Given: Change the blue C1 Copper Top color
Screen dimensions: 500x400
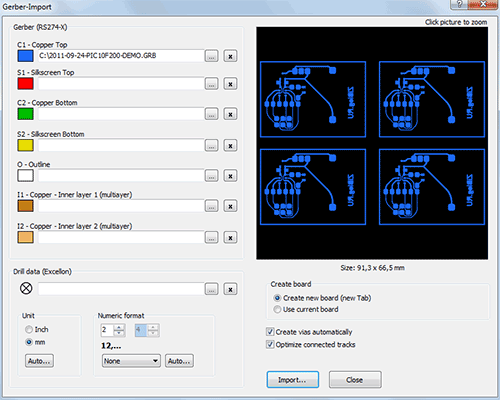Looking at the screenshot, I should point(25,56).
